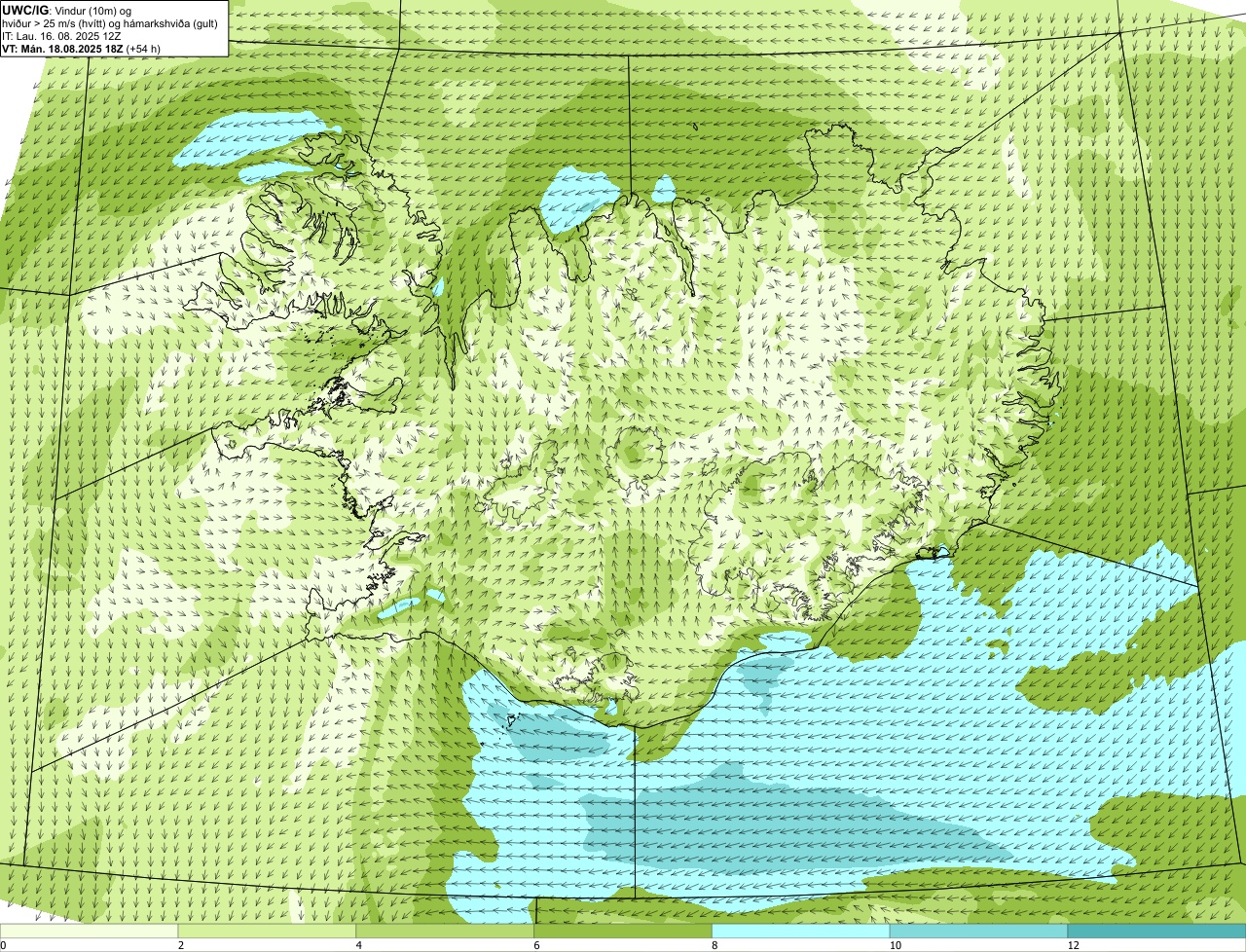The image size is (1246, 952).
Task: Click the scale tick label '4'
Action: point(359,945)
